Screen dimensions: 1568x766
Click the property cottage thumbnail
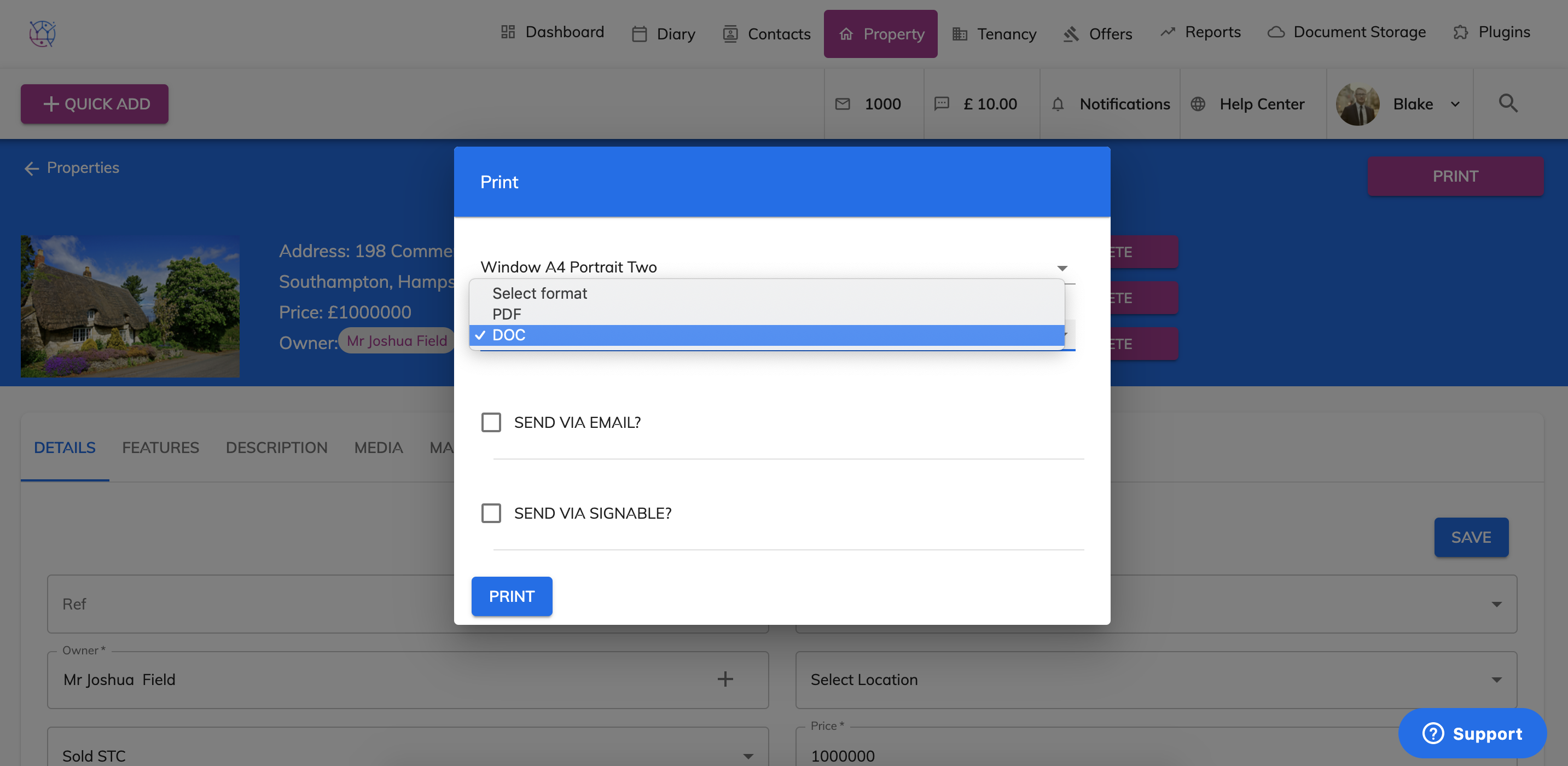coord(130,306)
